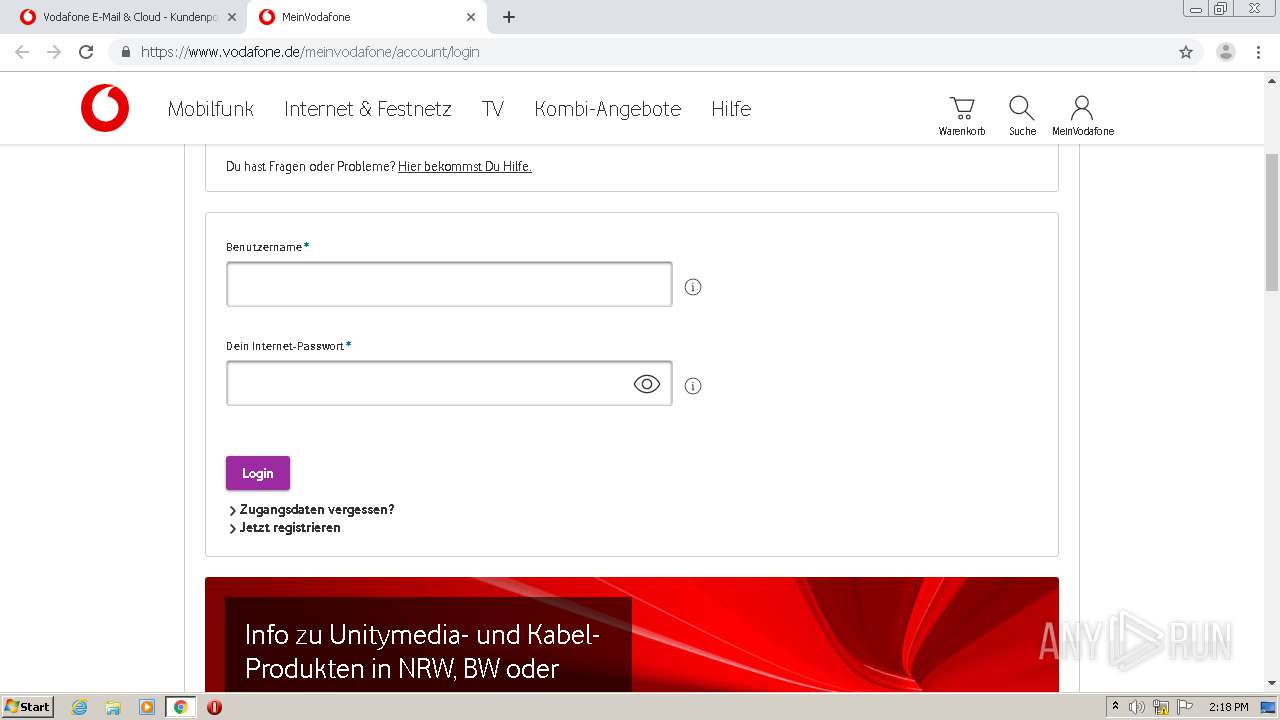Close the Vodafone E-Mail & Cloud tab
The image size is (1280, 720).
[x=232, y=17]
